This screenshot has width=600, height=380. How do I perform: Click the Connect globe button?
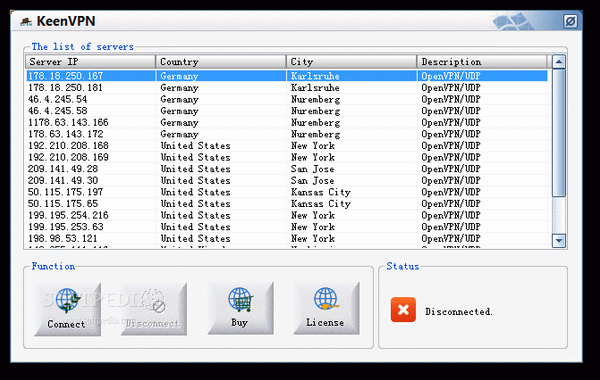pyautogui.click(x=68, y=310)
